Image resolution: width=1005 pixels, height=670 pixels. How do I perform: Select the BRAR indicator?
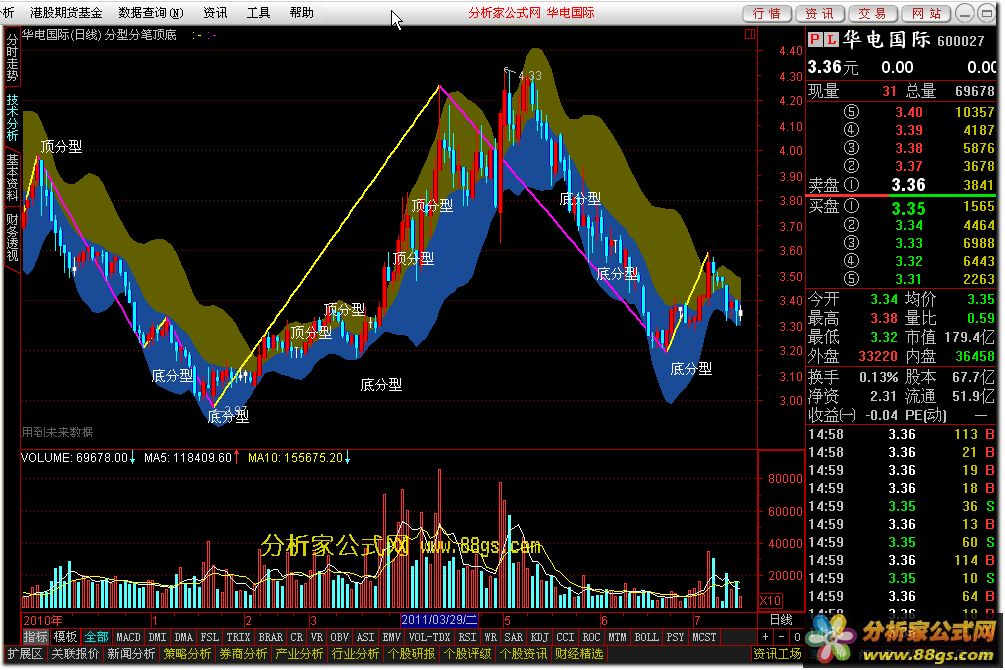pos(270,637)
